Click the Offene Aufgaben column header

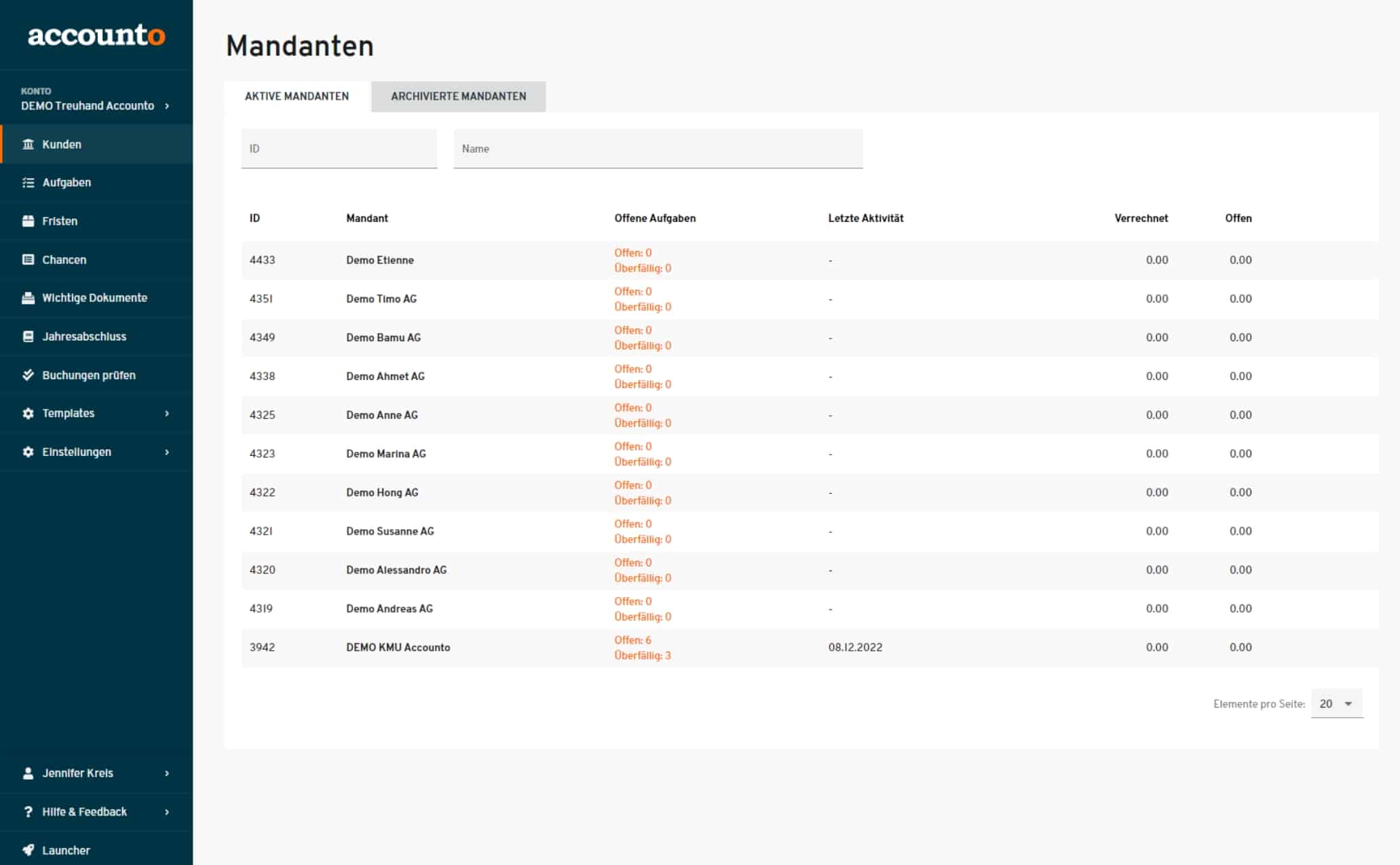coord(655,218)
